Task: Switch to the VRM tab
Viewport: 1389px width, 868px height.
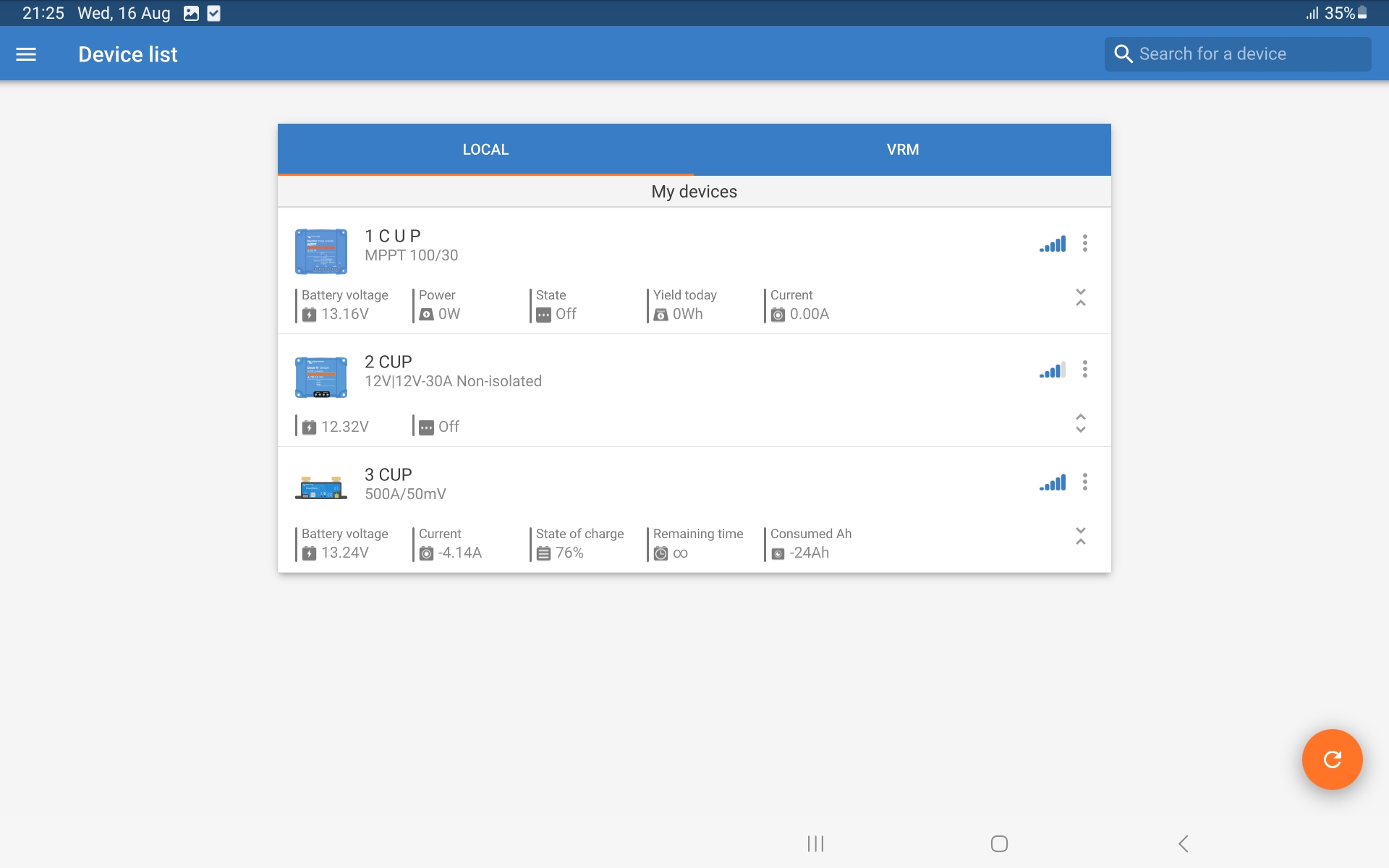Action: pyautogui.click(x=903, y=150)
